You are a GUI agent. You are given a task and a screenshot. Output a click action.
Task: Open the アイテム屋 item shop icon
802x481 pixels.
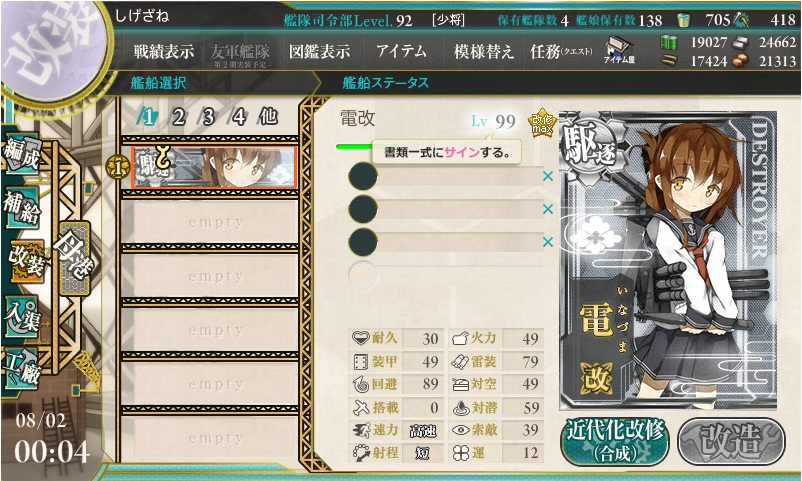618,50
